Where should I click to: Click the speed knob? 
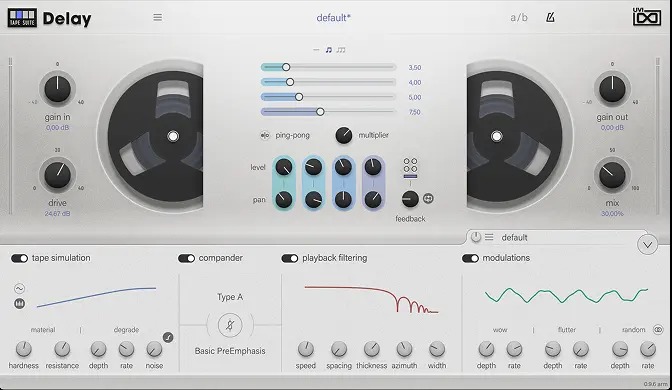pos(306,349)
